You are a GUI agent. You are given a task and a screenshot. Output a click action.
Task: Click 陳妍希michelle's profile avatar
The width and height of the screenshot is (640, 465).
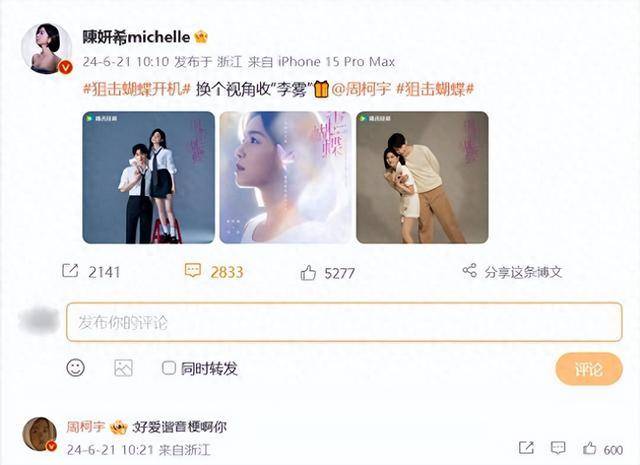point(47,49)
